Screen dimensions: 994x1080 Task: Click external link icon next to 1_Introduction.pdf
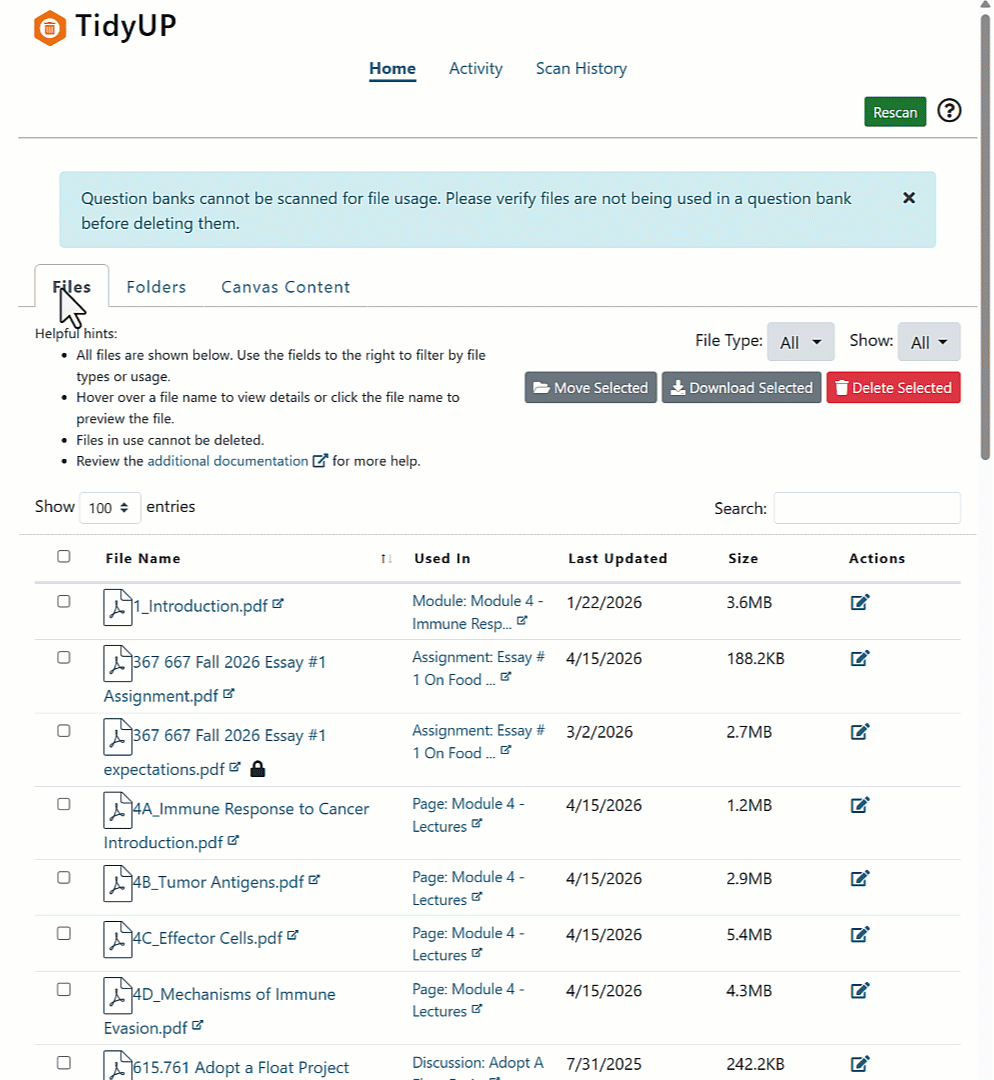278,603
